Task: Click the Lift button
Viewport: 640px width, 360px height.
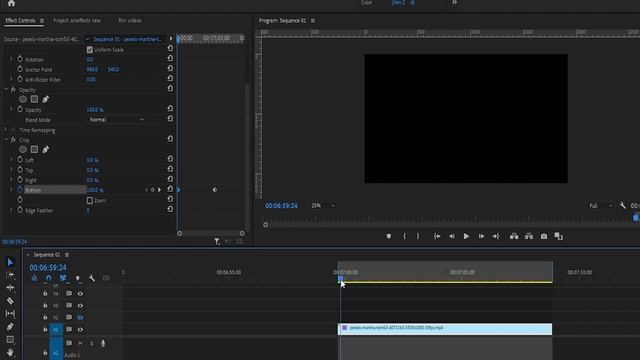Action: (514, 236)
